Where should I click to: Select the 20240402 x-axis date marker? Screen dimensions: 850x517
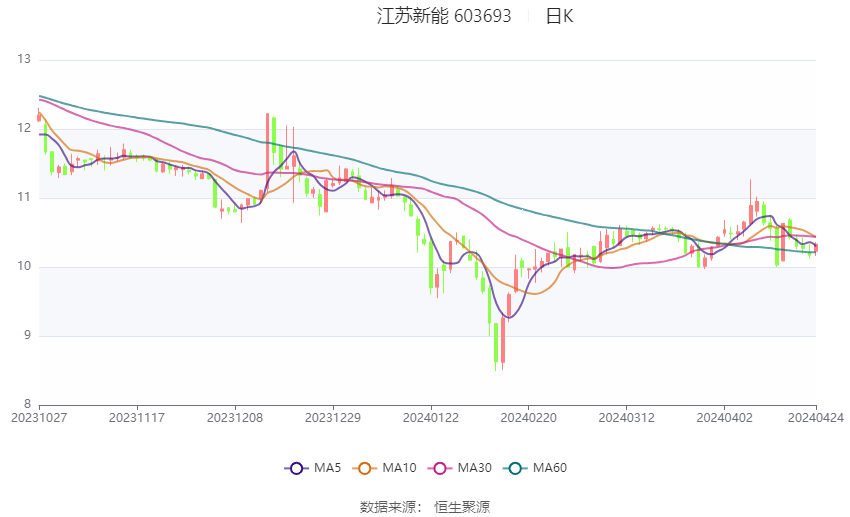pyautogui.click(x=724, y=418)
